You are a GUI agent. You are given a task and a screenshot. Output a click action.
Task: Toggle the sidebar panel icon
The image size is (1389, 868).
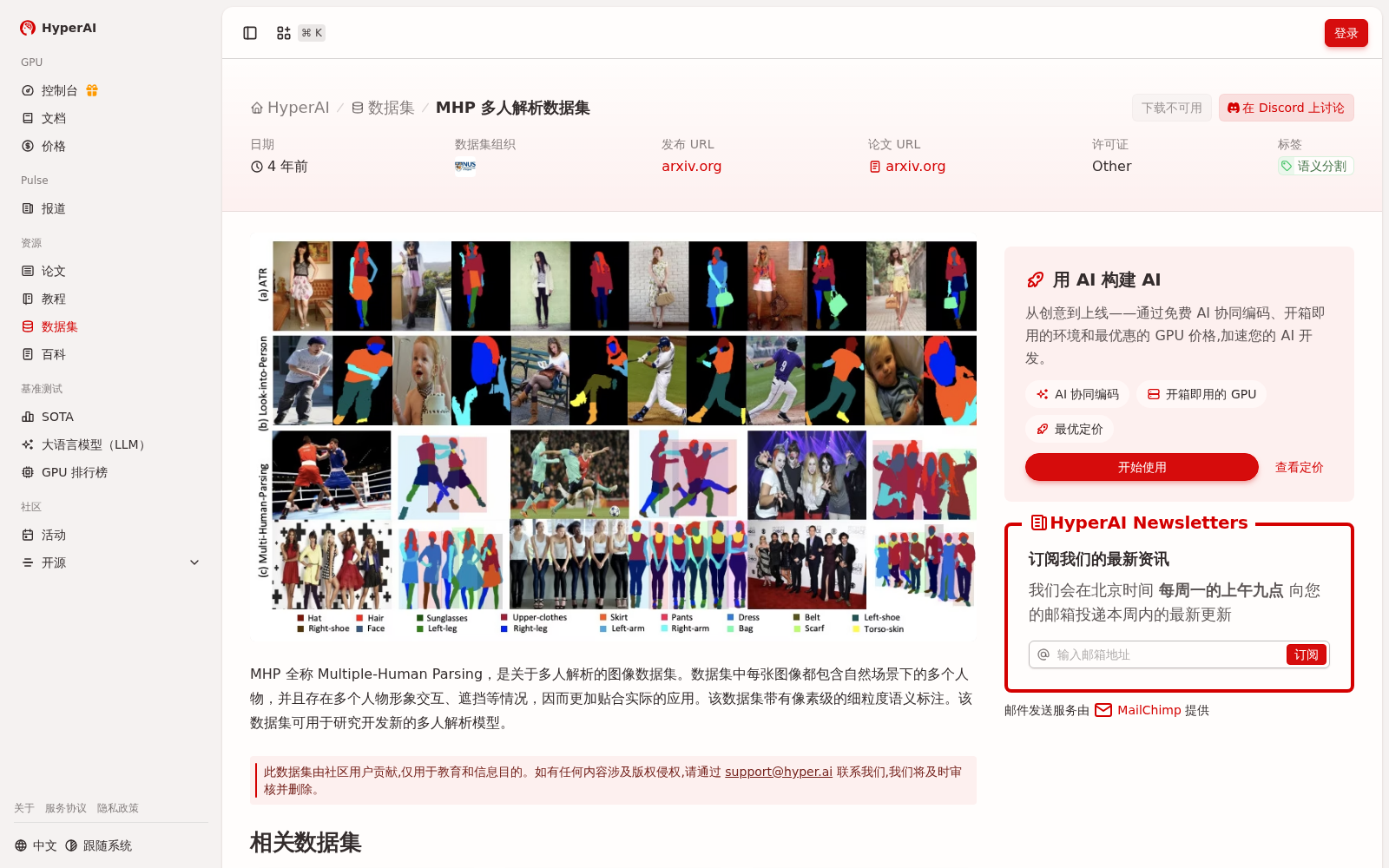pos(250,33)
